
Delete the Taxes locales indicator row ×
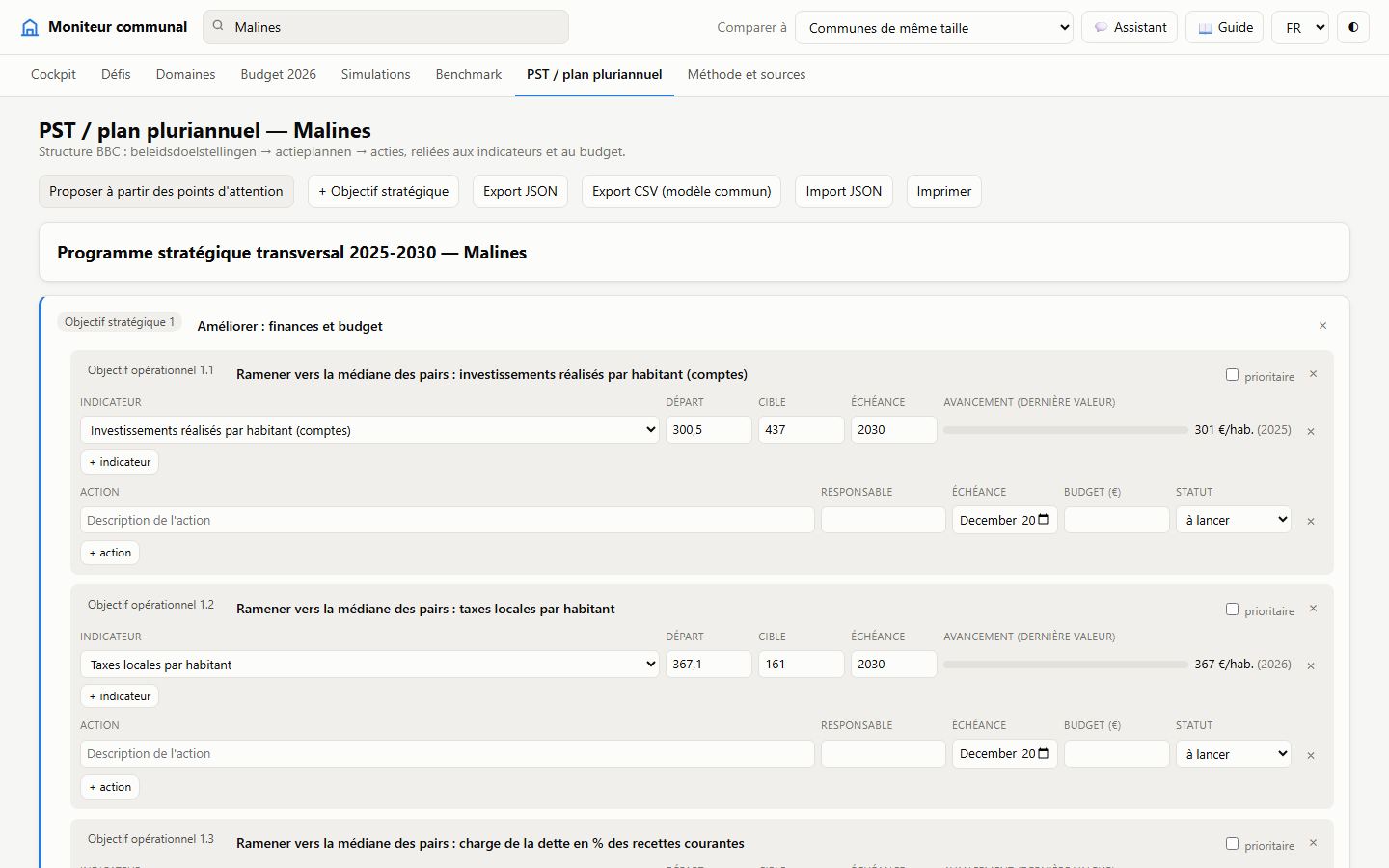click(1311, 665)
